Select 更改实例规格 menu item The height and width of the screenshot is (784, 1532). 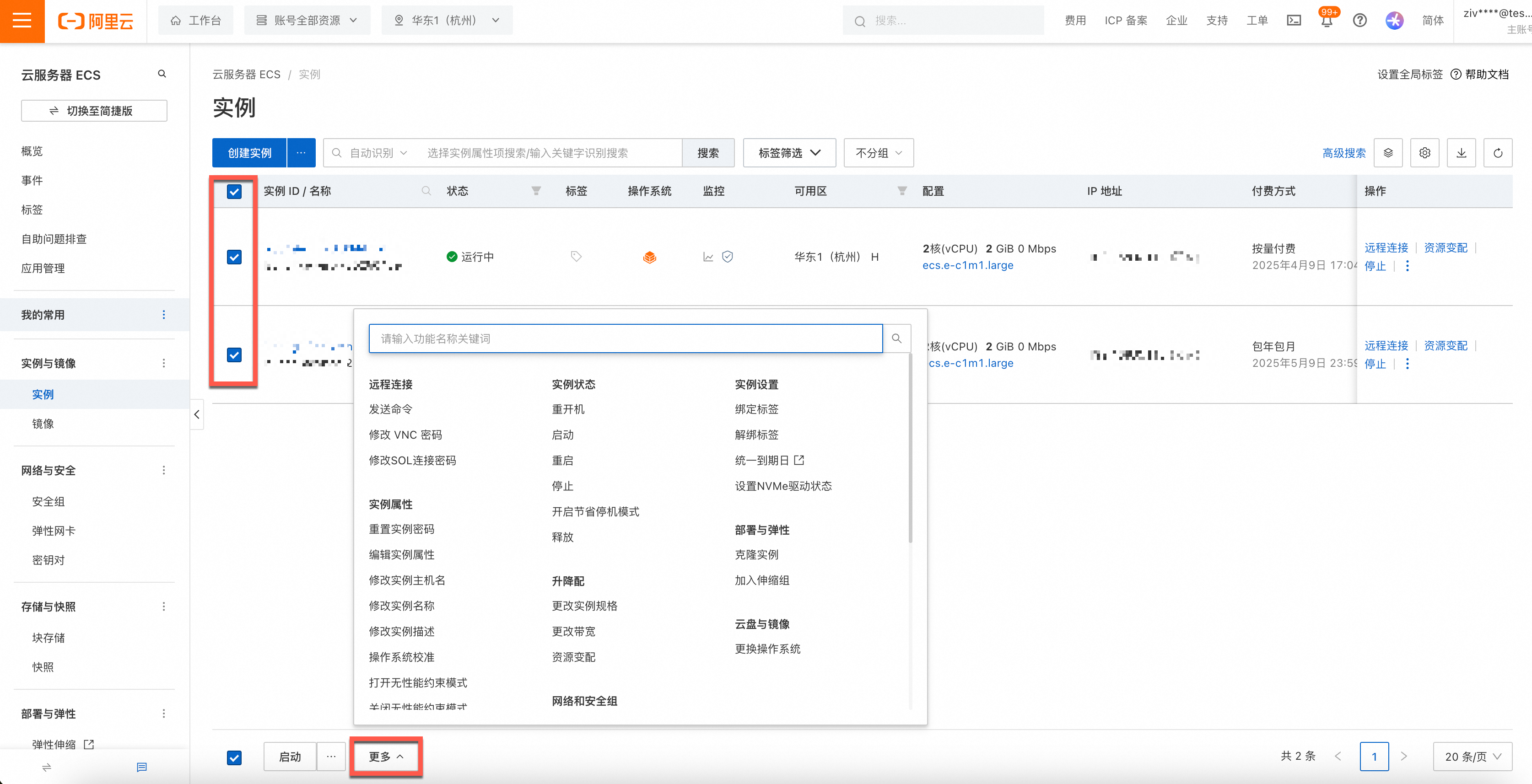tap(585, 606)
